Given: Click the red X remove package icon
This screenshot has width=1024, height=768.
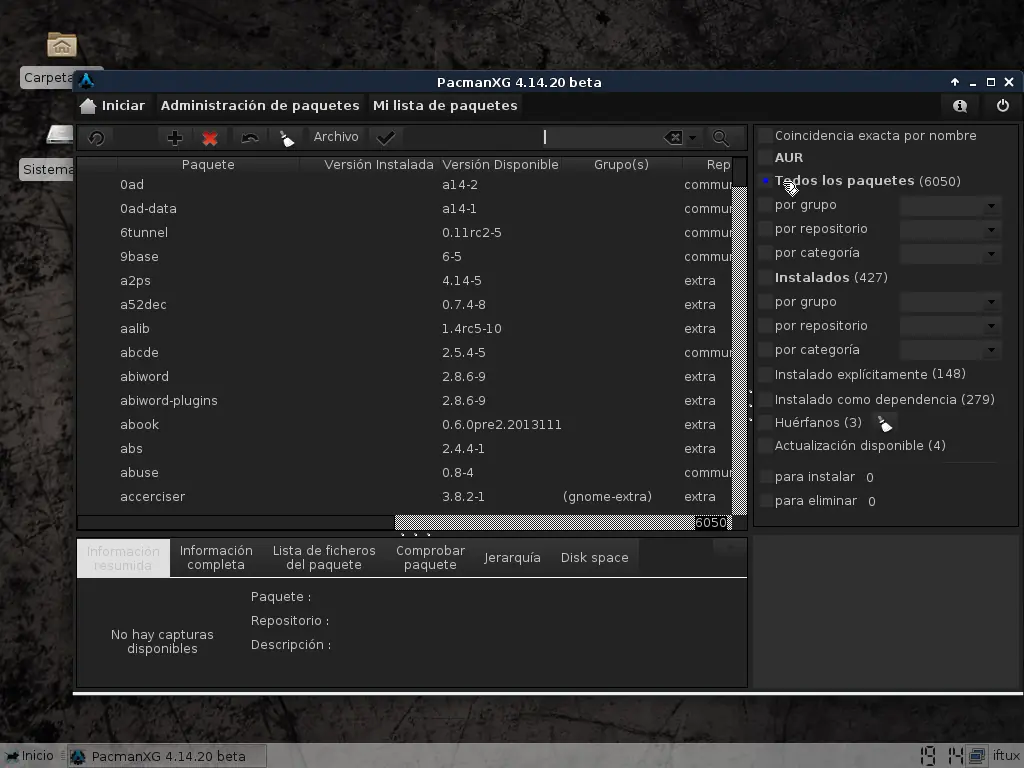Looking at the screenshot, I should point(210,138).
